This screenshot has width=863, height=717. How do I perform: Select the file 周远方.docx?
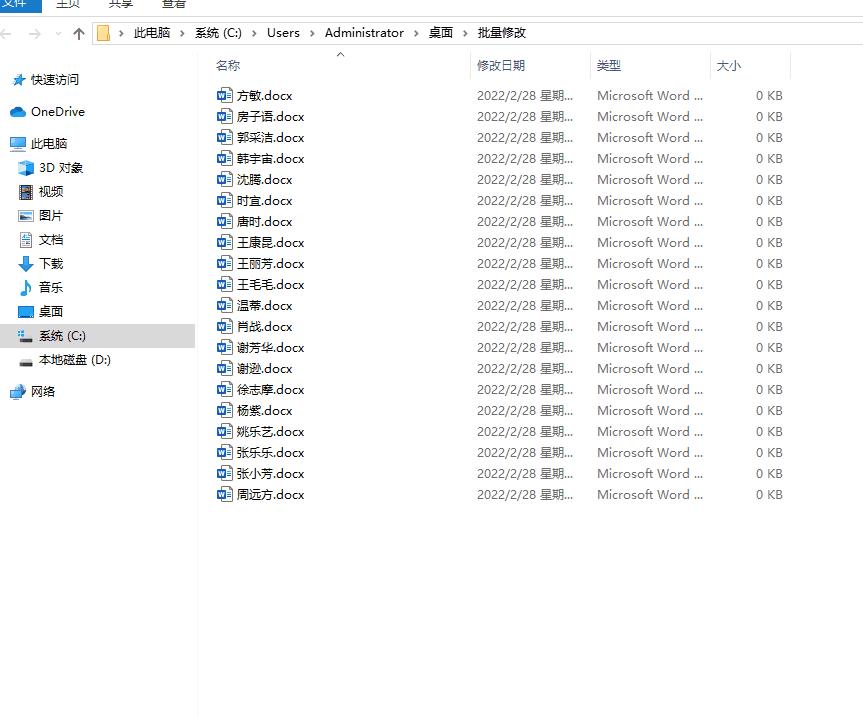270,495
